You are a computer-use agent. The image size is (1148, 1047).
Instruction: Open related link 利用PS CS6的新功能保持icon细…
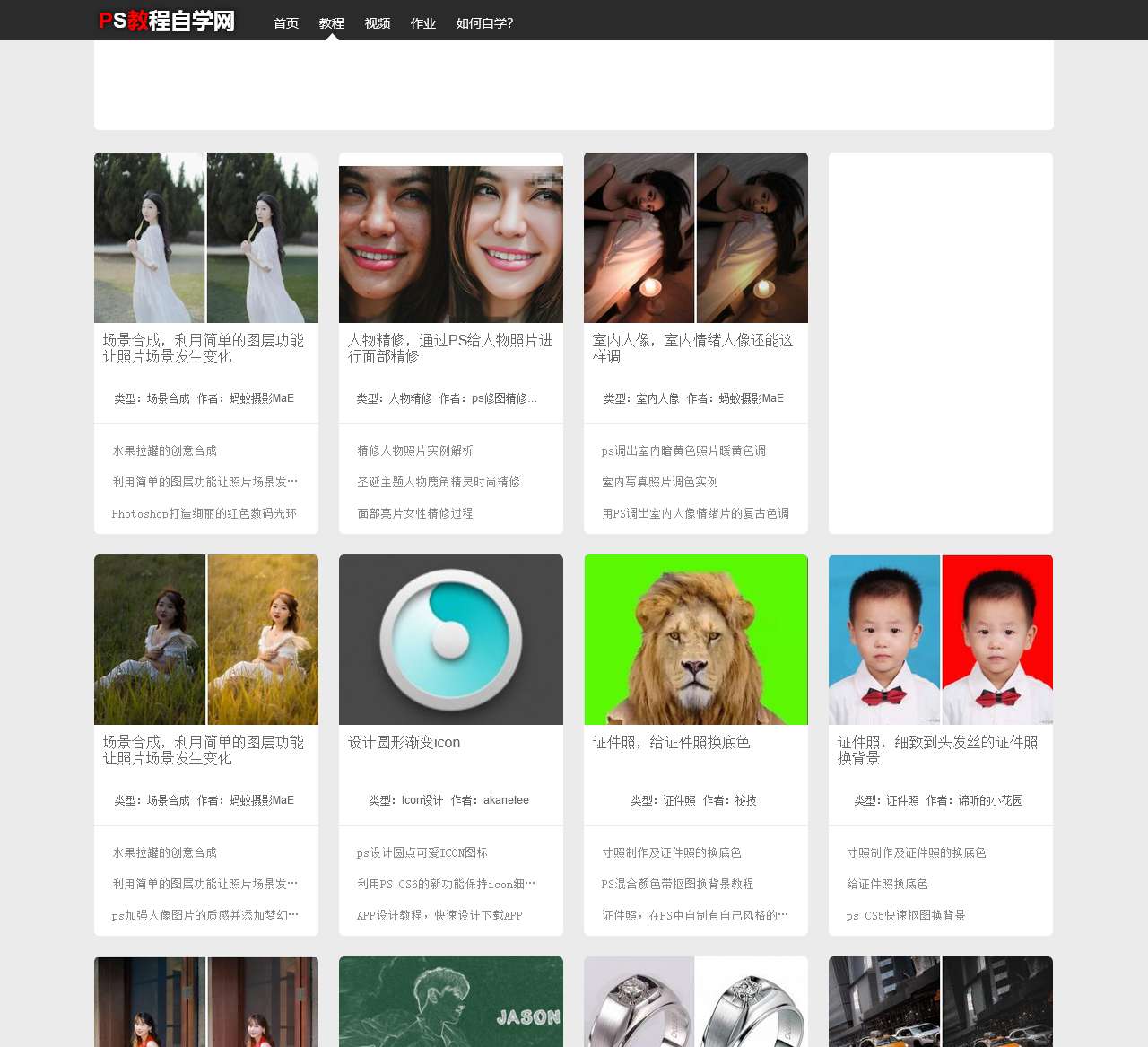pos(447,884)
